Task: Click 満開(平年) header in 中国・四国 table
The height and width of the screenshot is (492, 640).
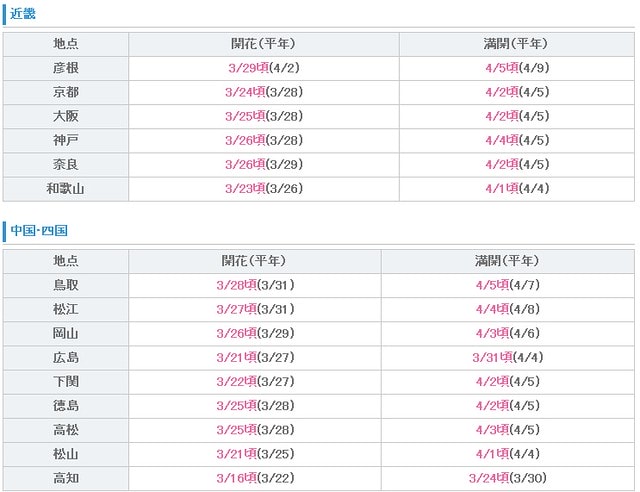Action: pyautogui.click(x=507, y=261)
